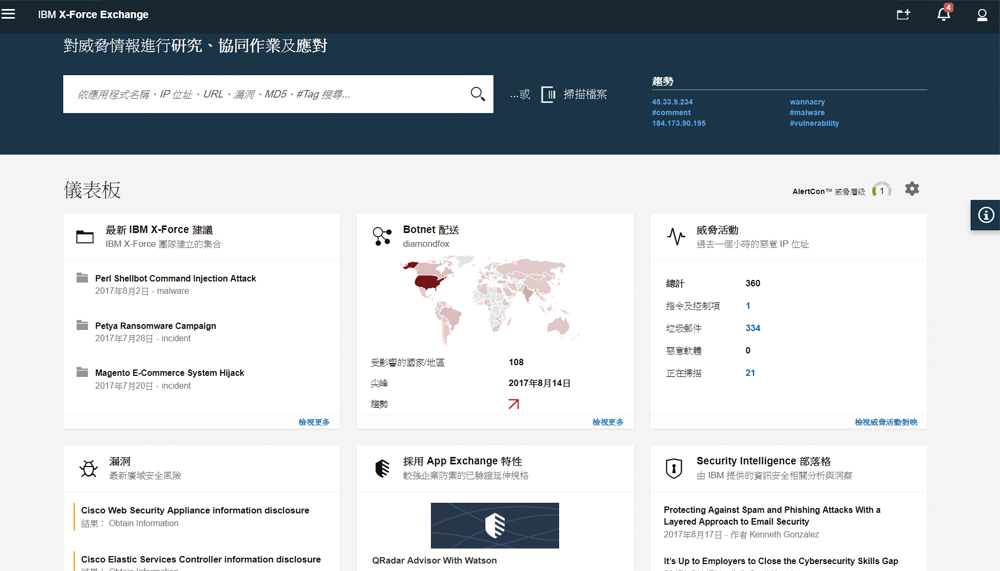1000x571 pixels.
Task: Click total count 360
Action: click(753, 283)
